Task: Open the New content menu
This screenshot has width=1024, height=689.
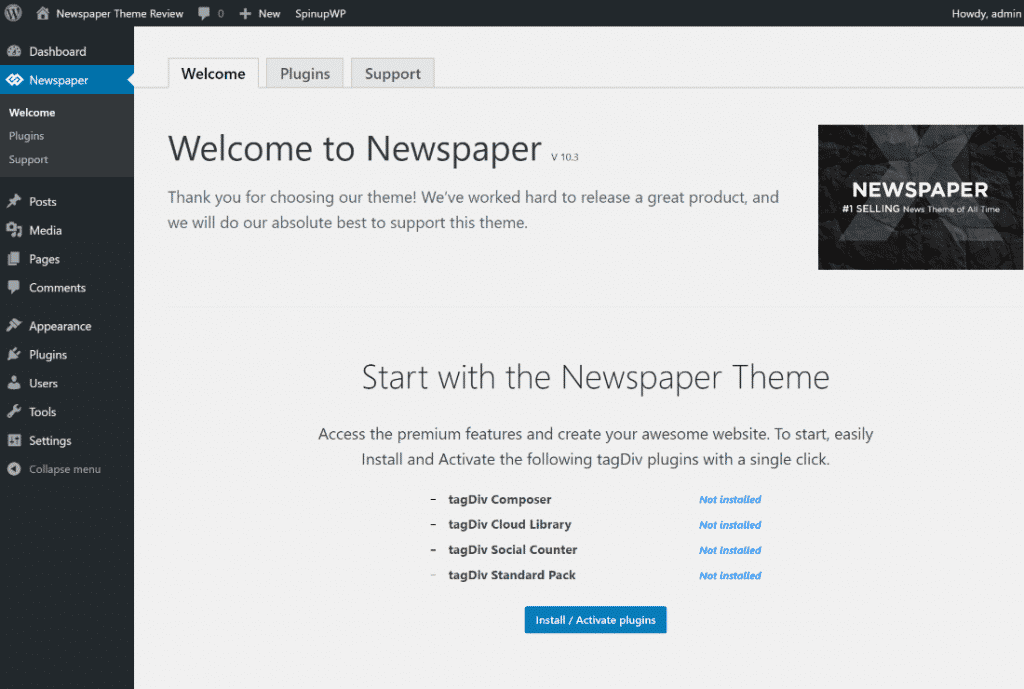Action: [x=269, y=14]
